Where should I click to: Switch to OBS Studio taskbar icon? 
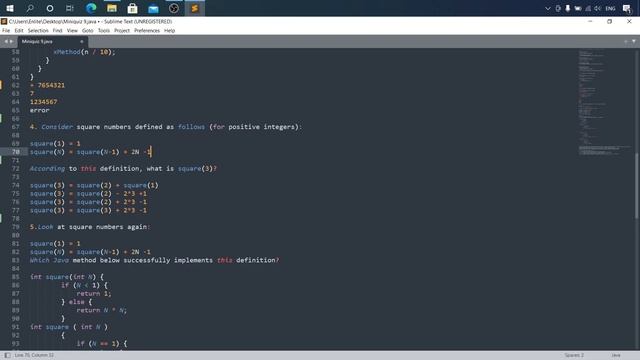(174, 8)
